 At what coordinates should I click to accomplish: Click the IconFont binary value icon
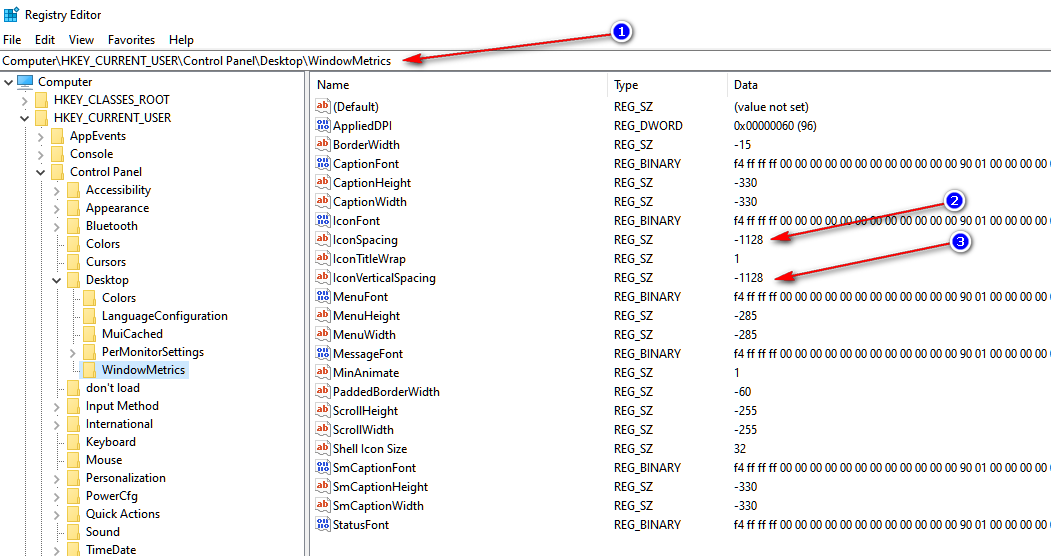tap(323, 220)
